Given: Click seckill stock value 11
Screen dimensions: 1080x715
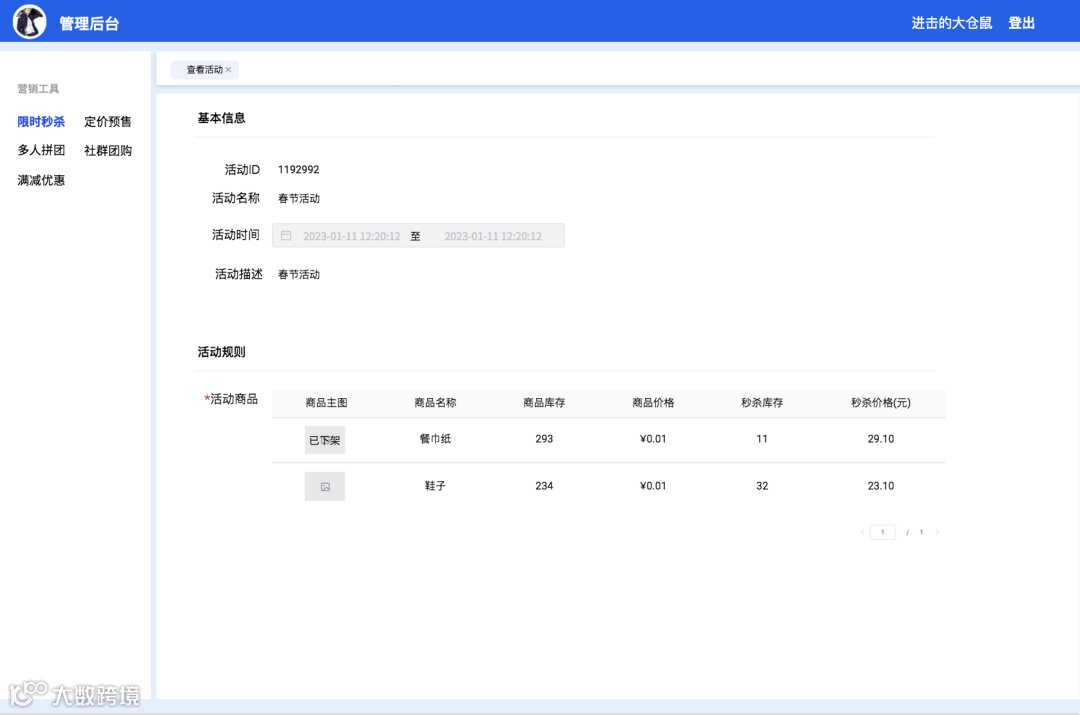Looking at the screenshot, I should (762, 439).
